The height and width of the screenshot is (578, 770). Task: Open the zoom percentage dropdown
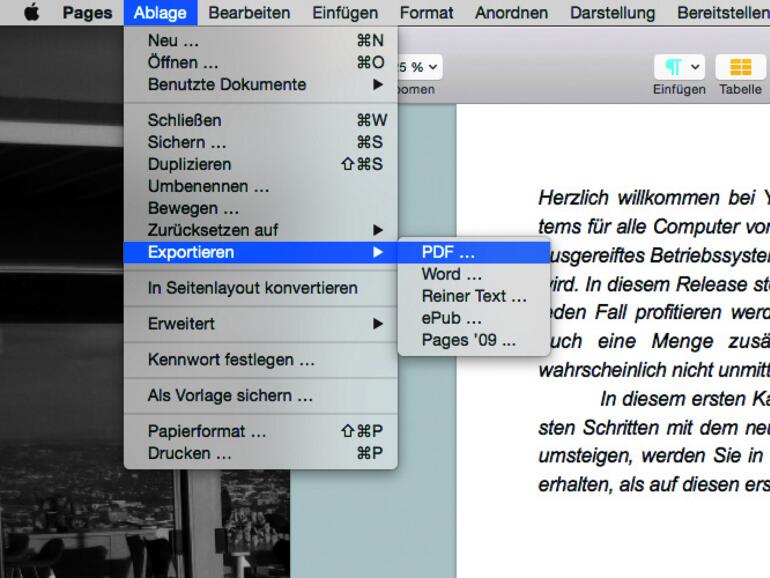(x=420, y=67)
